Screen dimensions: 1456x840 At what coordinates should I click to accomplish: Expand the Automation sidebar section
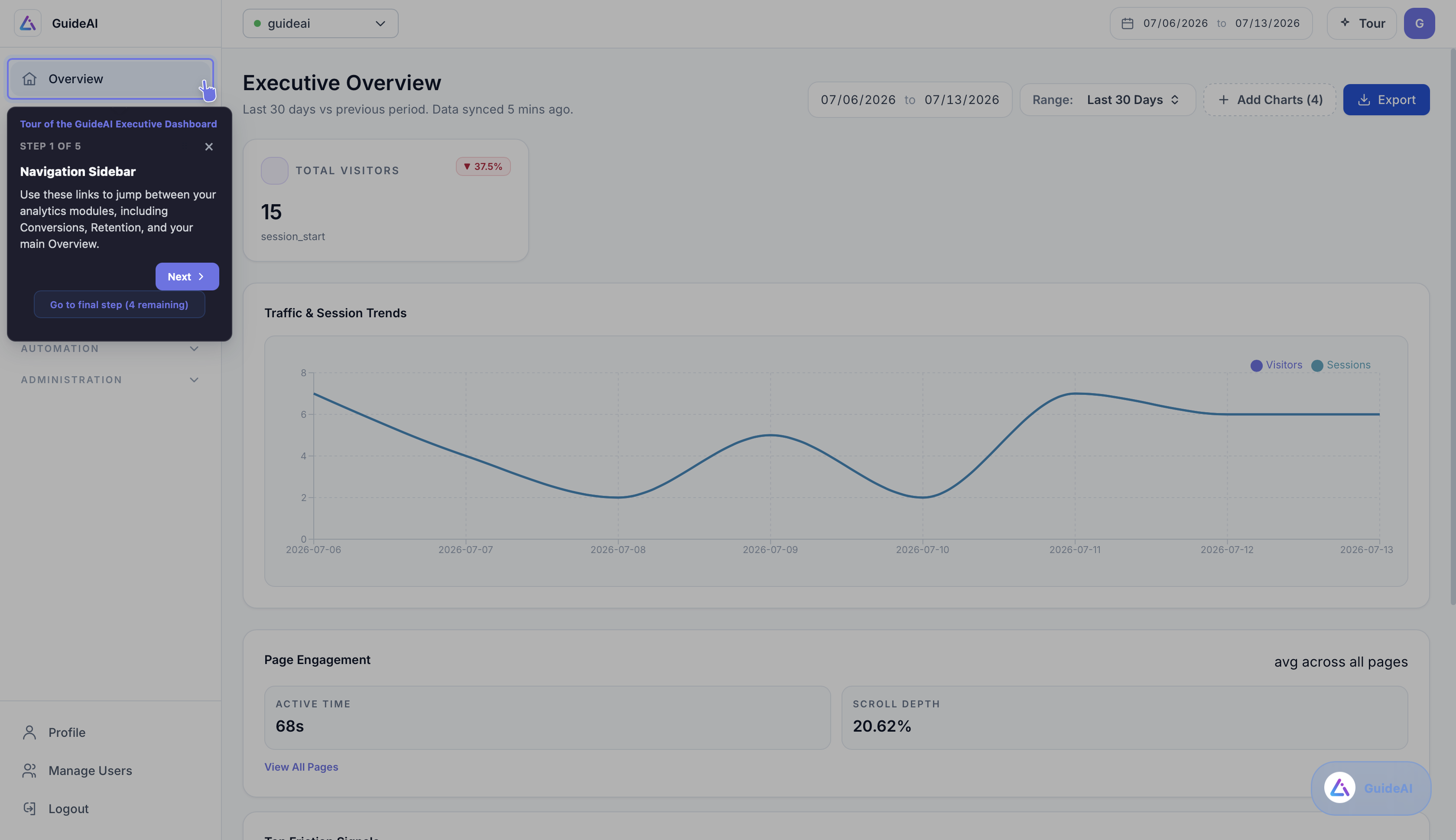click(x=110, y=348)
